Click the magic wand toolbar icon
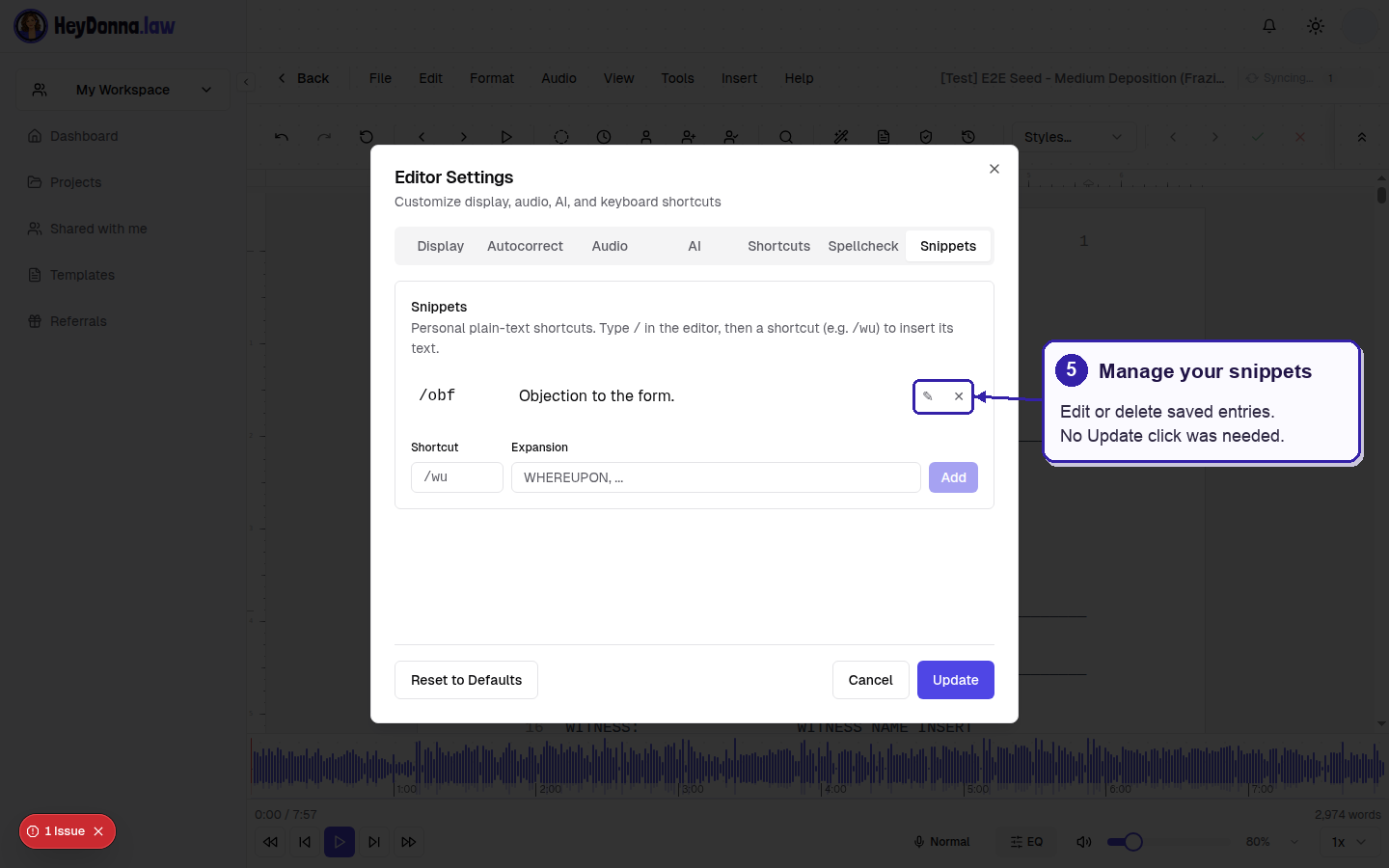Screen dimensions: 1389x868 [841, 137]
